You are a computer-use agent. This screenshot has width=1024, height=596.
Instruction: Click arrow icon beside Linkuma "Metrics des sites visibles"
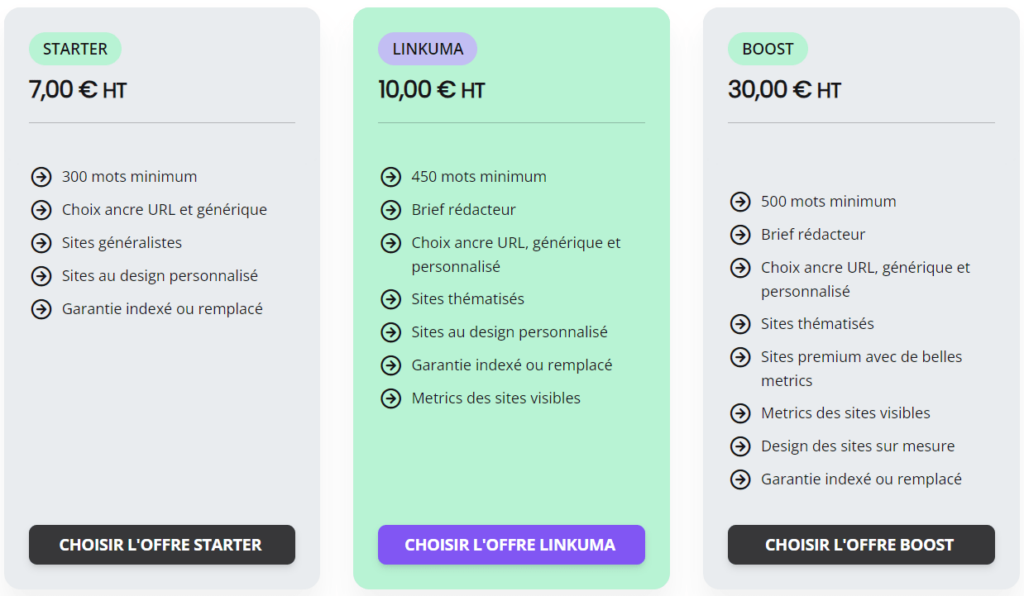tap(391, 398)
